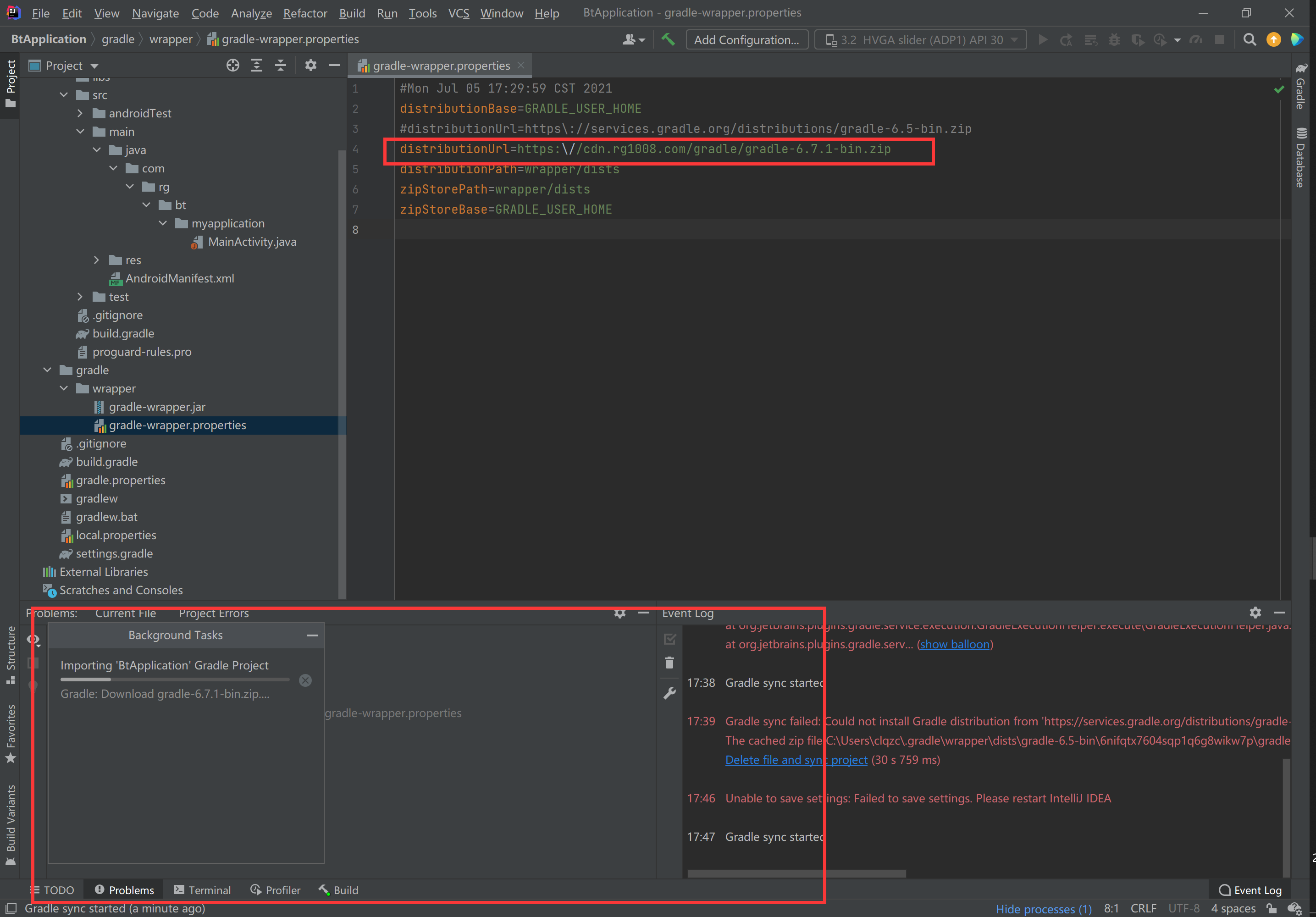Click Expand All in Project panel
Screen dimensions: 1316x917
257,65
